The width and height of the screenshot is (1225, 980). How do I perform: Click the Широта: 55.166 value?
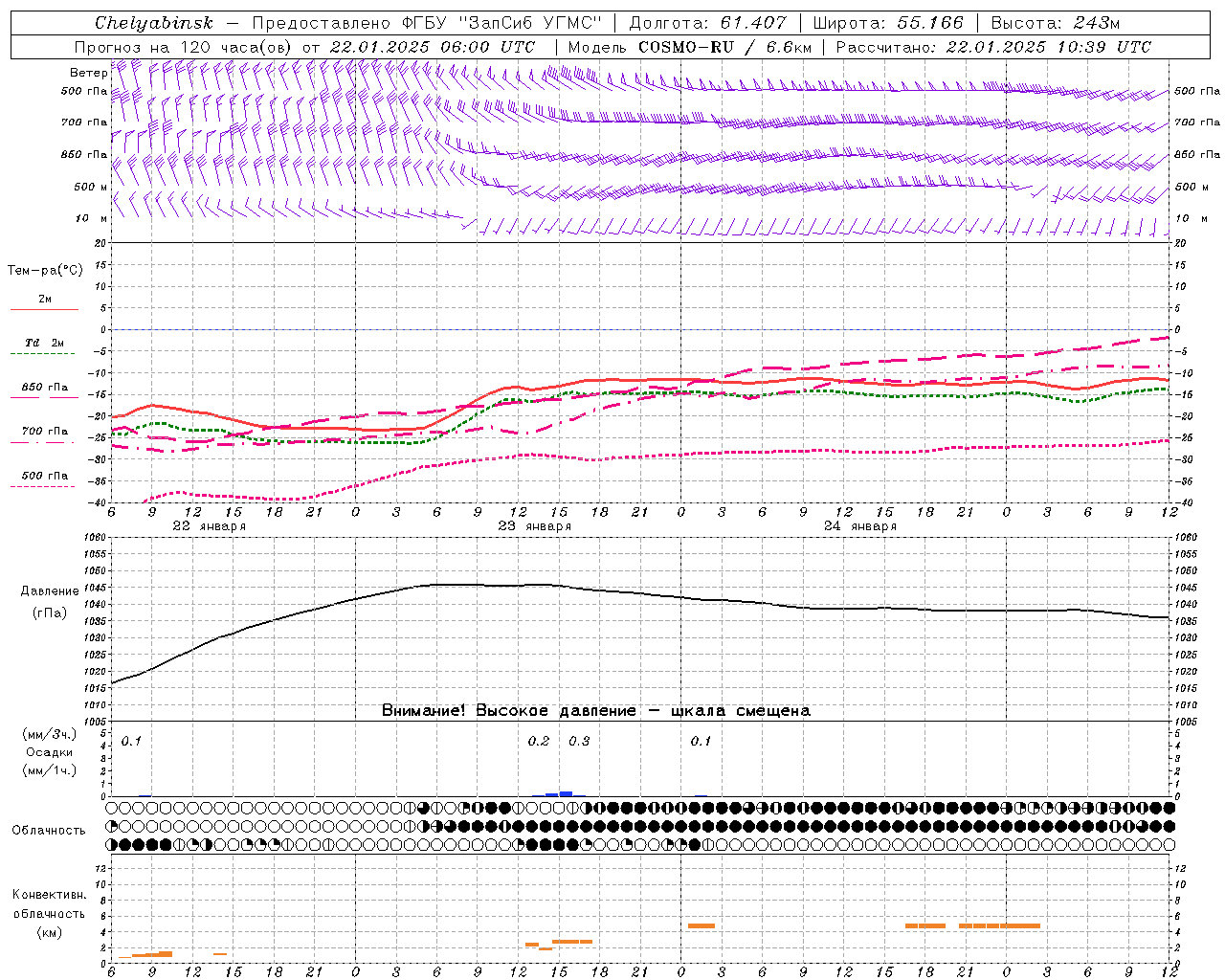pos(888,23)
